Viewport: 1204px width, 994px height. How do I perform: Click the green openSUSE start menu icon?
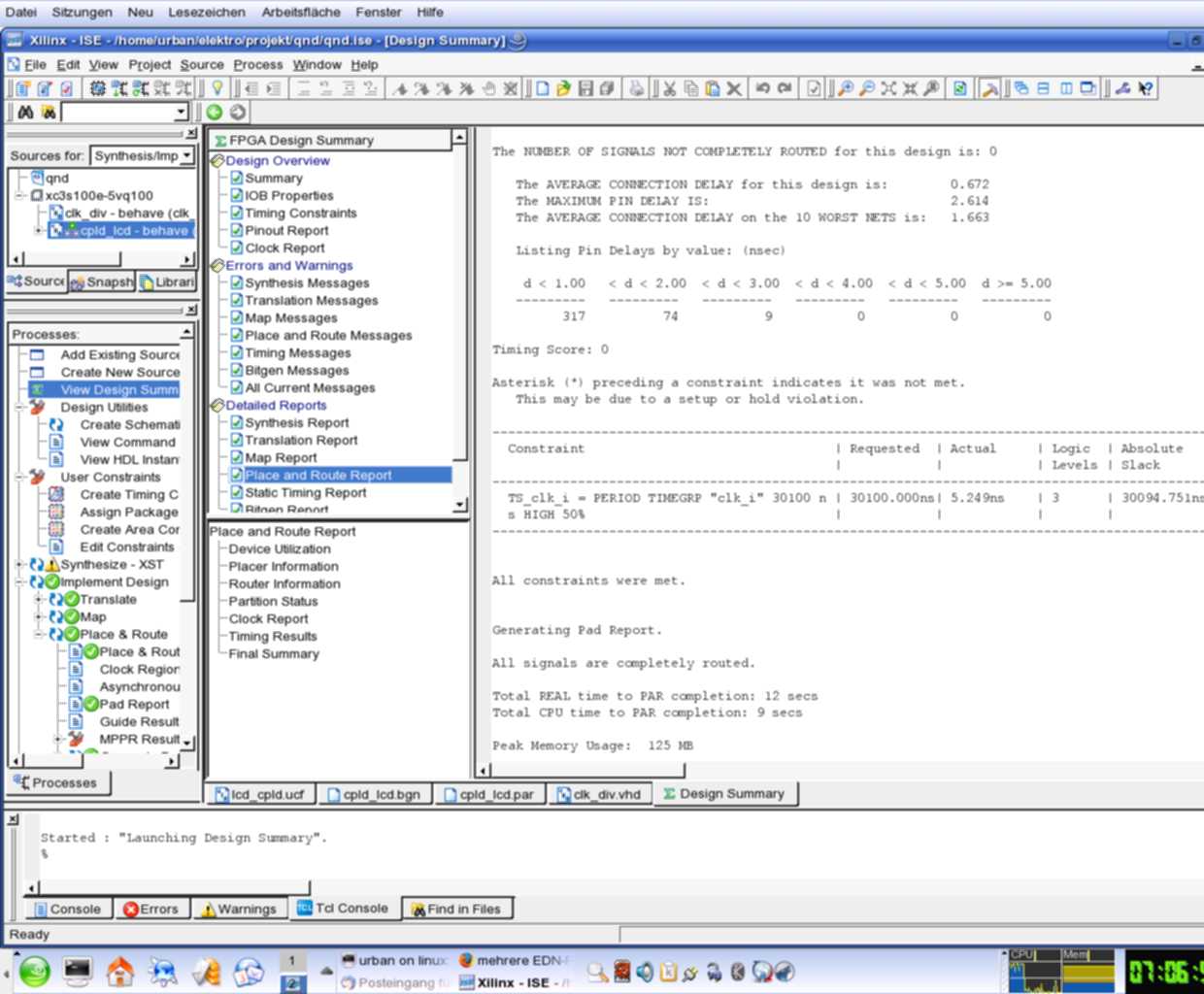click(35, 970)
